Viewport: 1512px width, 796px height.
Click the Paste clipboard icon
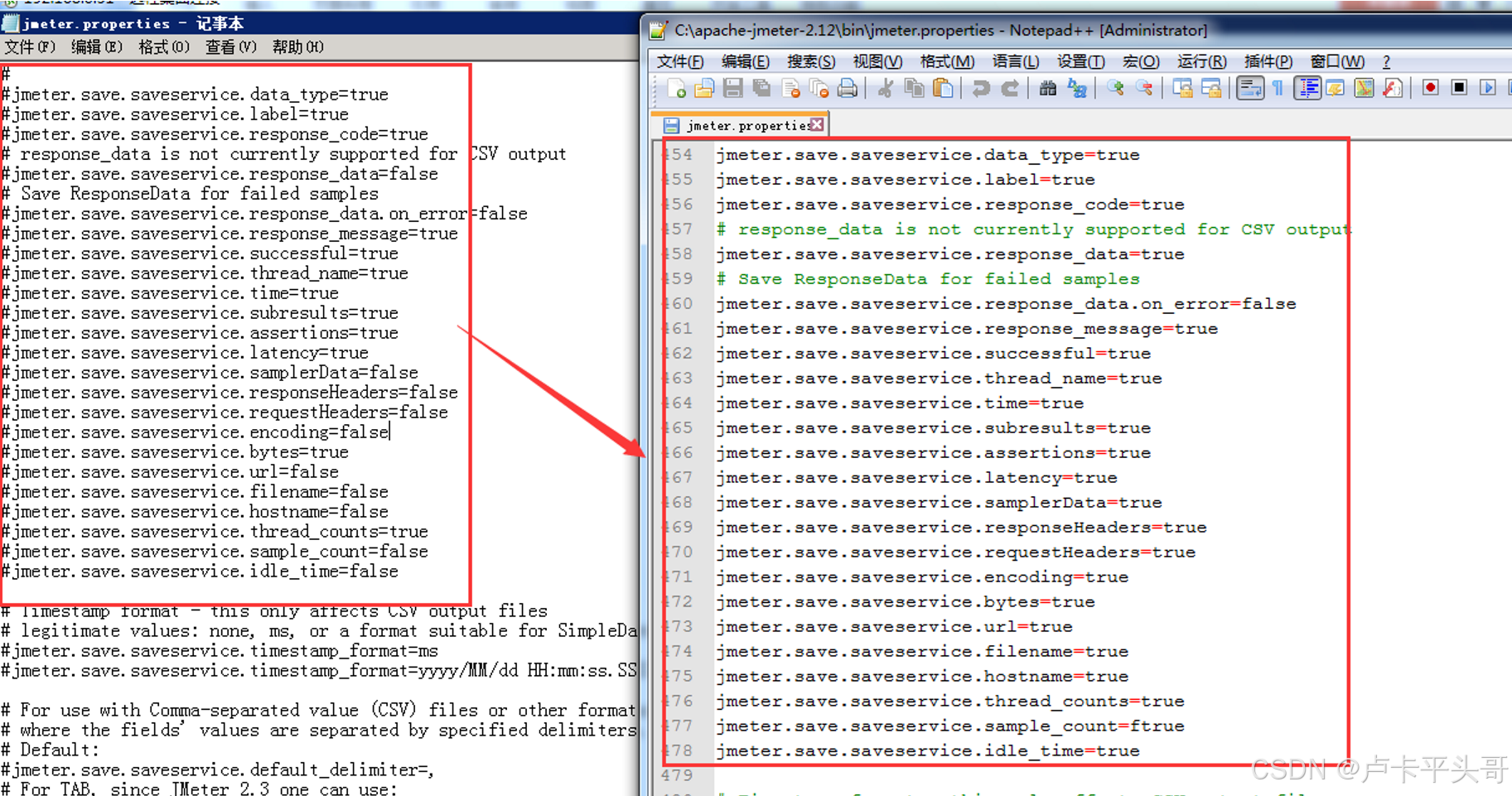tap(943, 88)
